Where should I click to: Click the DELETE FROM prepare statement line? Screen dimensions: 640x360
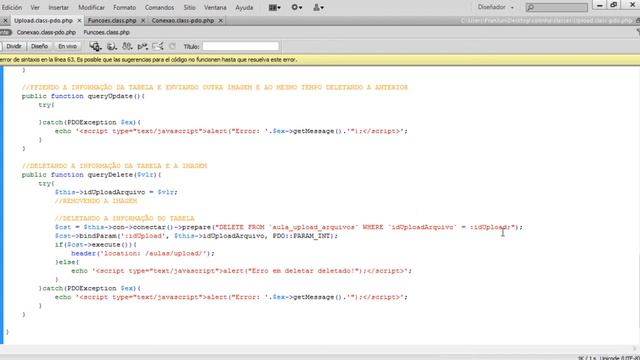point(289,227)
